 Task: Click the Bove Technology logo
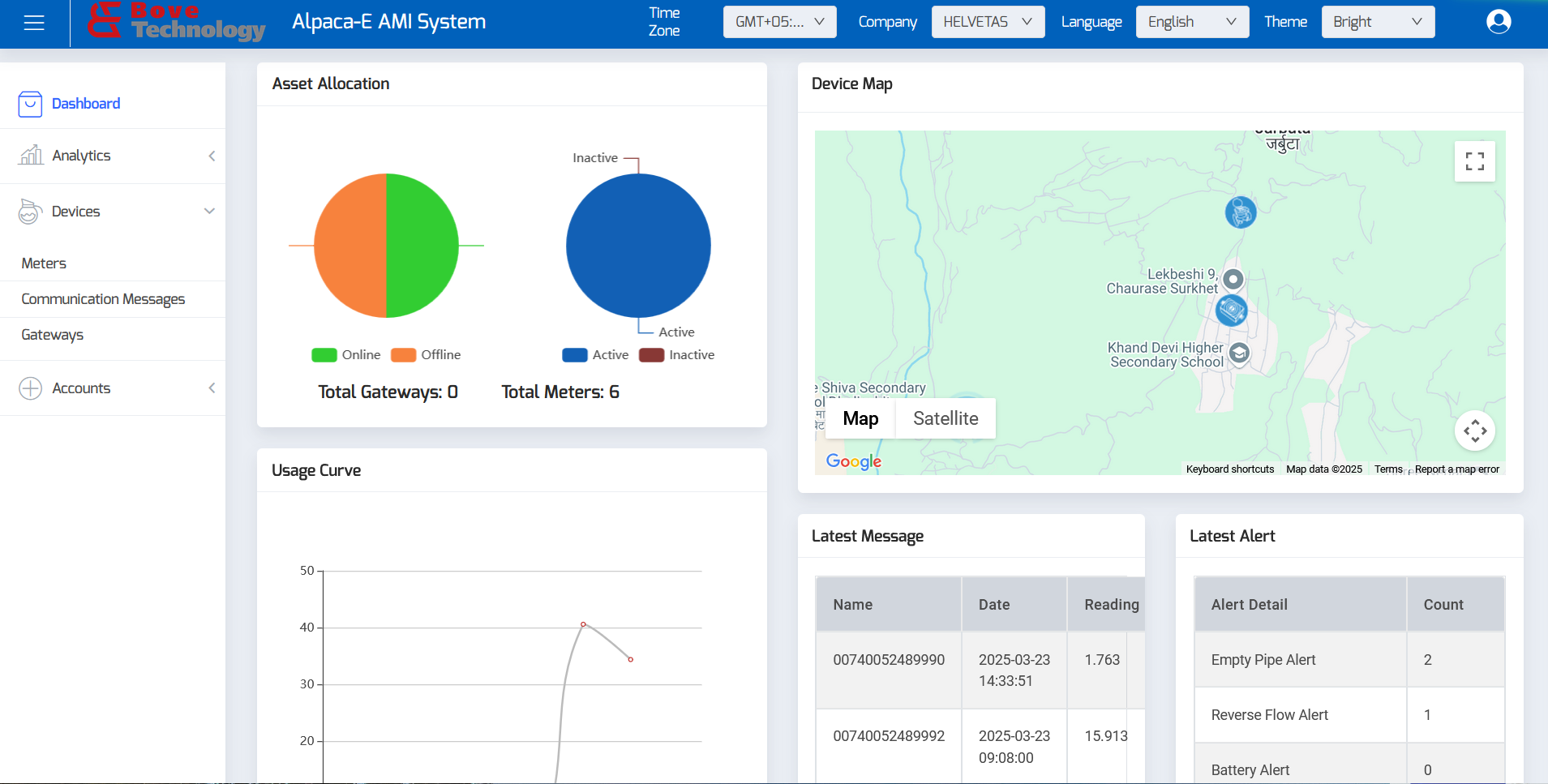point(177,22)
